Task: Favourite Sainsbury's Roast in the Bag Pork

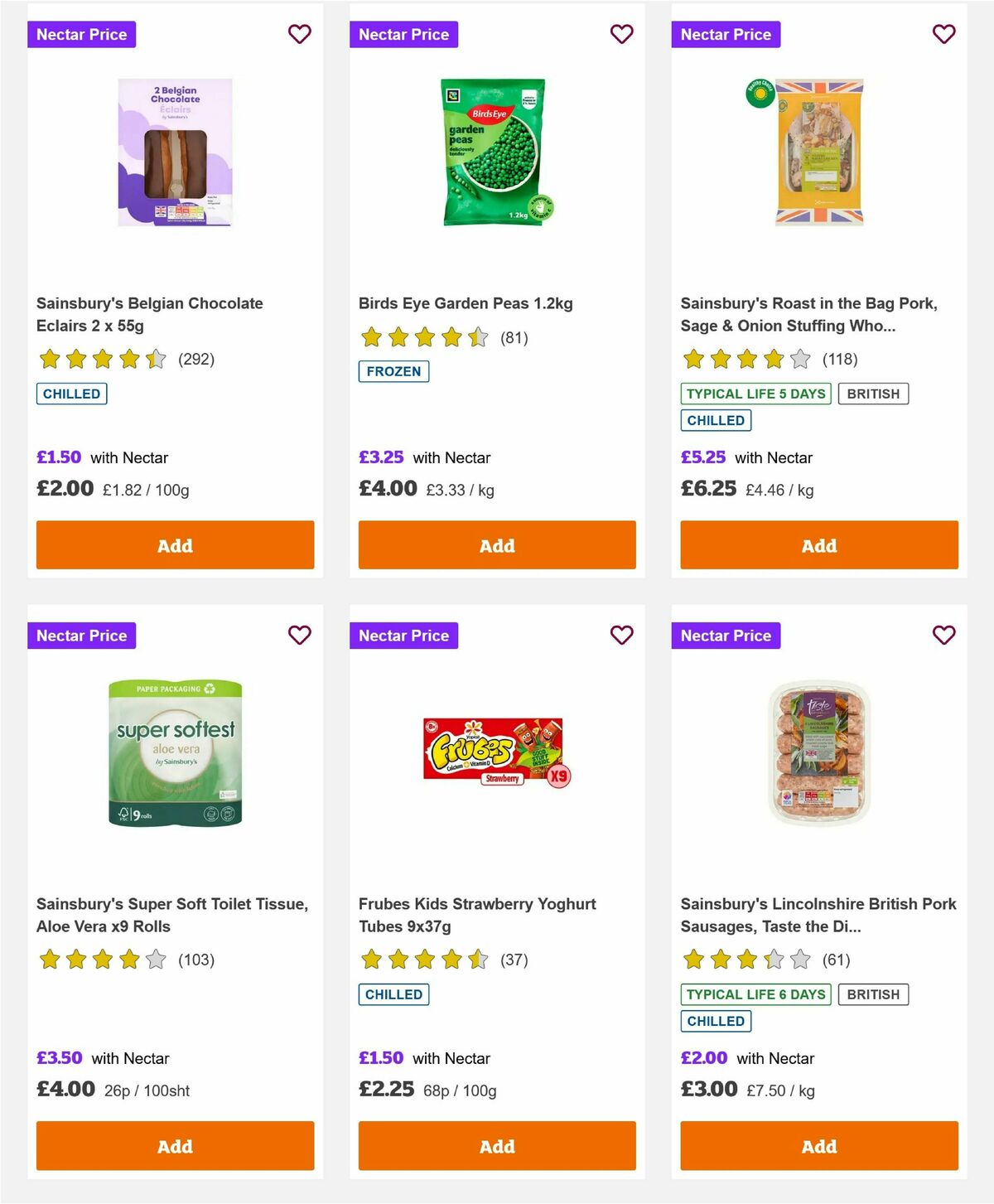Action: pyautogui.click(x=943, y=34)
